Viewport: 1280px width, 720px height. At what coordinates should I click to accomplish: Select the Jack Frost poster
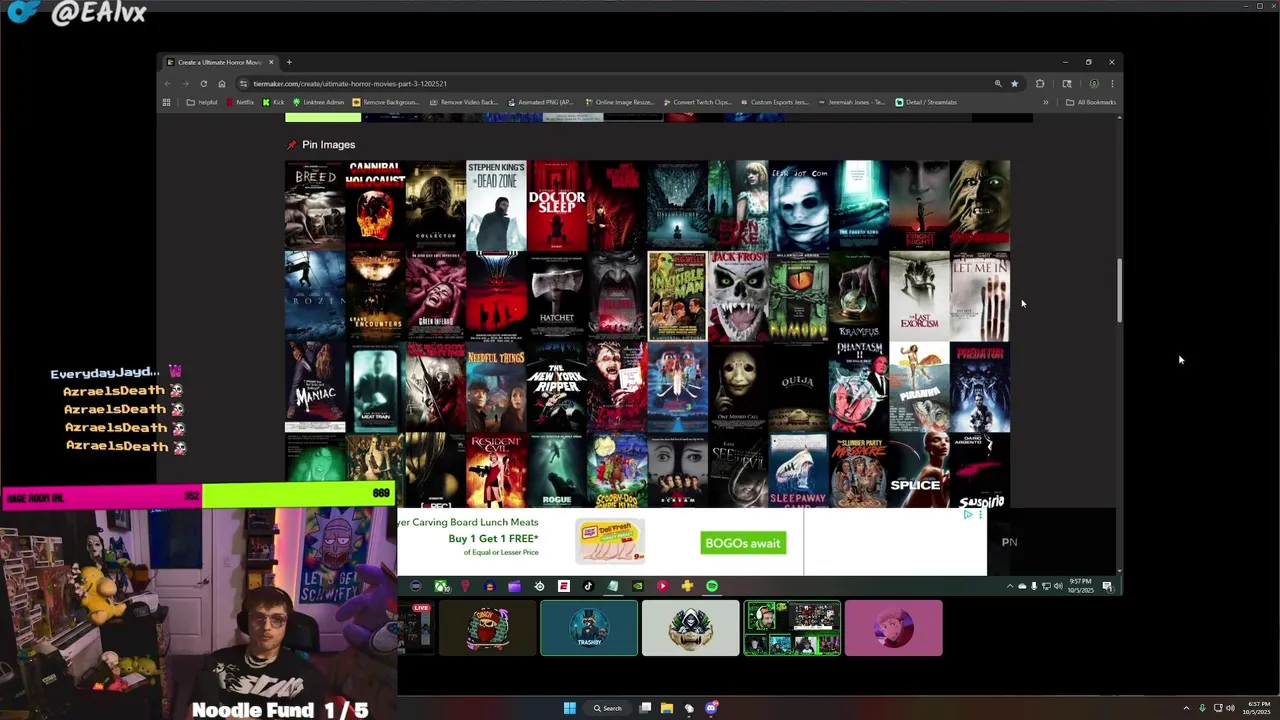pyautogui.click(x=738, y=296)
